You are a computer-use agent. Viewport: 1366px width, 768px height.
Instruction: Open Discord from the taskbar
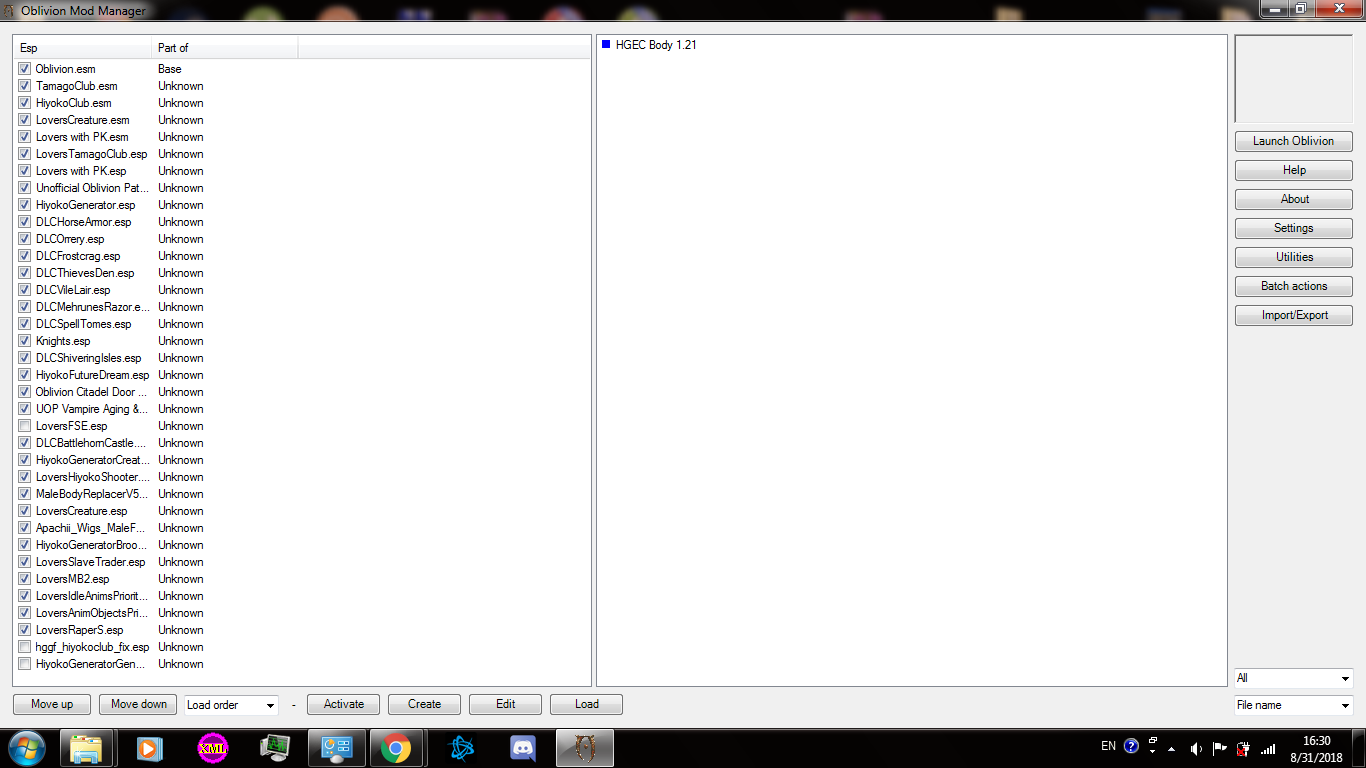pyautogui.click(x=522, y=748)
